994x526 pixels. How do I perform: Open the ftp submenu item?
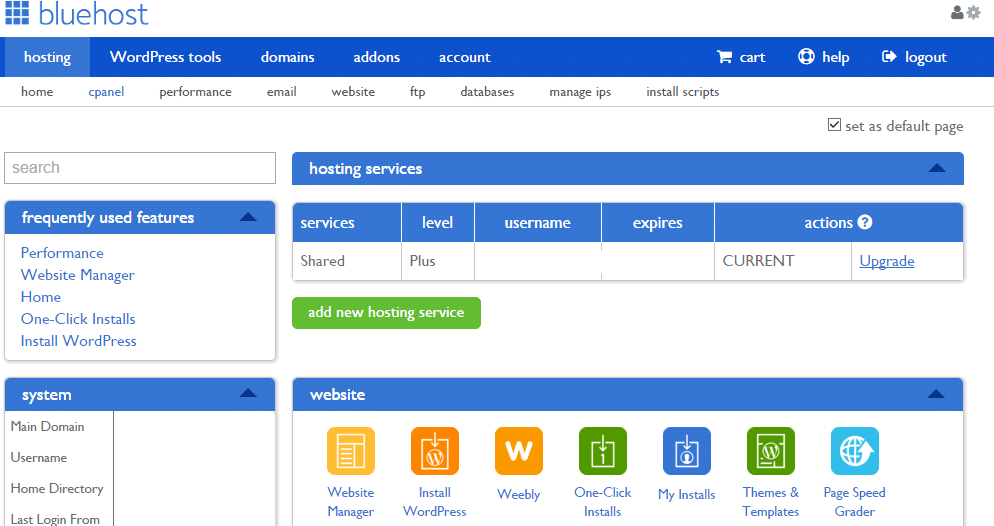pyautogui.click(x=418, y=92)
